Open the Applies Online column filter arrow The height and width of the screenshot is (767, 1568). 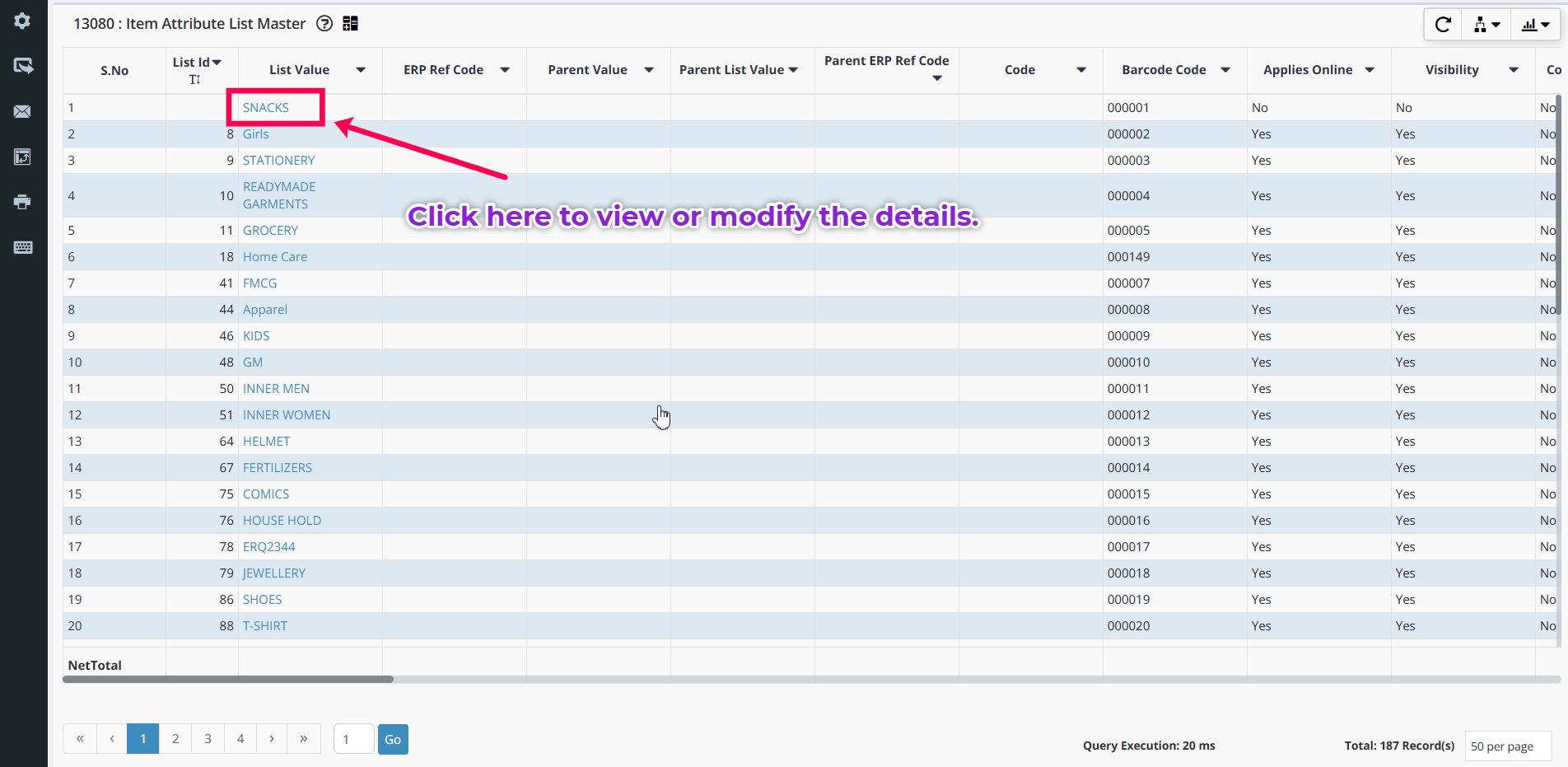point(1370,70)
